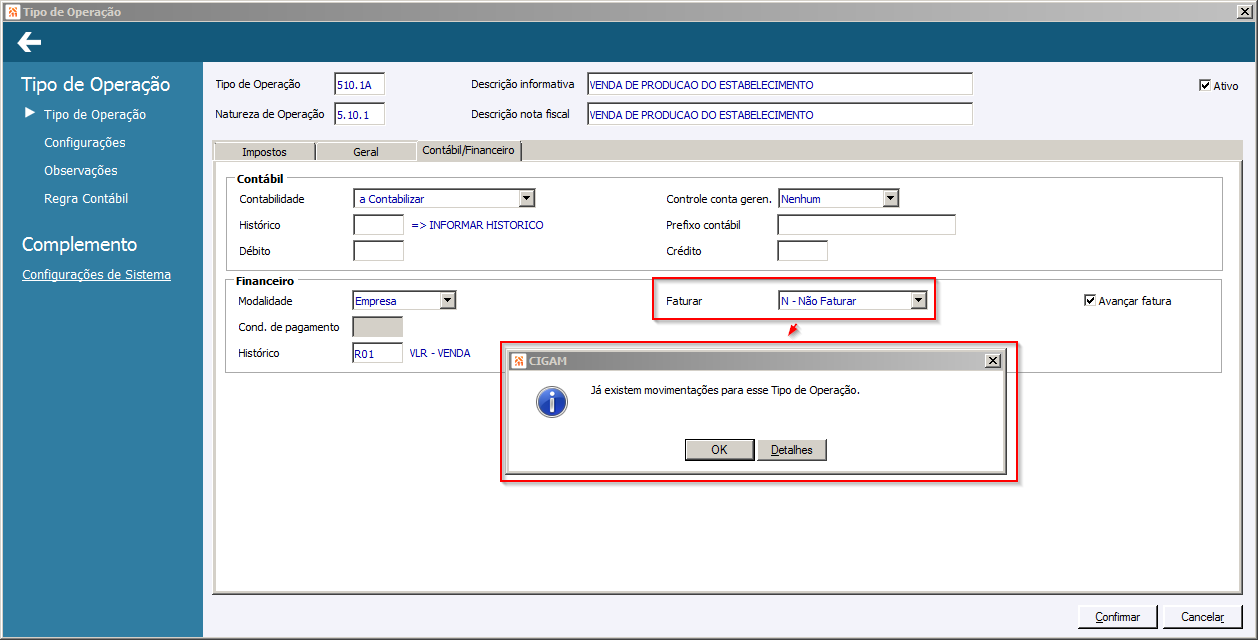Click OK in the CIGAM dialog
The height and width of the screenshot is (640, 1258).
point(719,450)
